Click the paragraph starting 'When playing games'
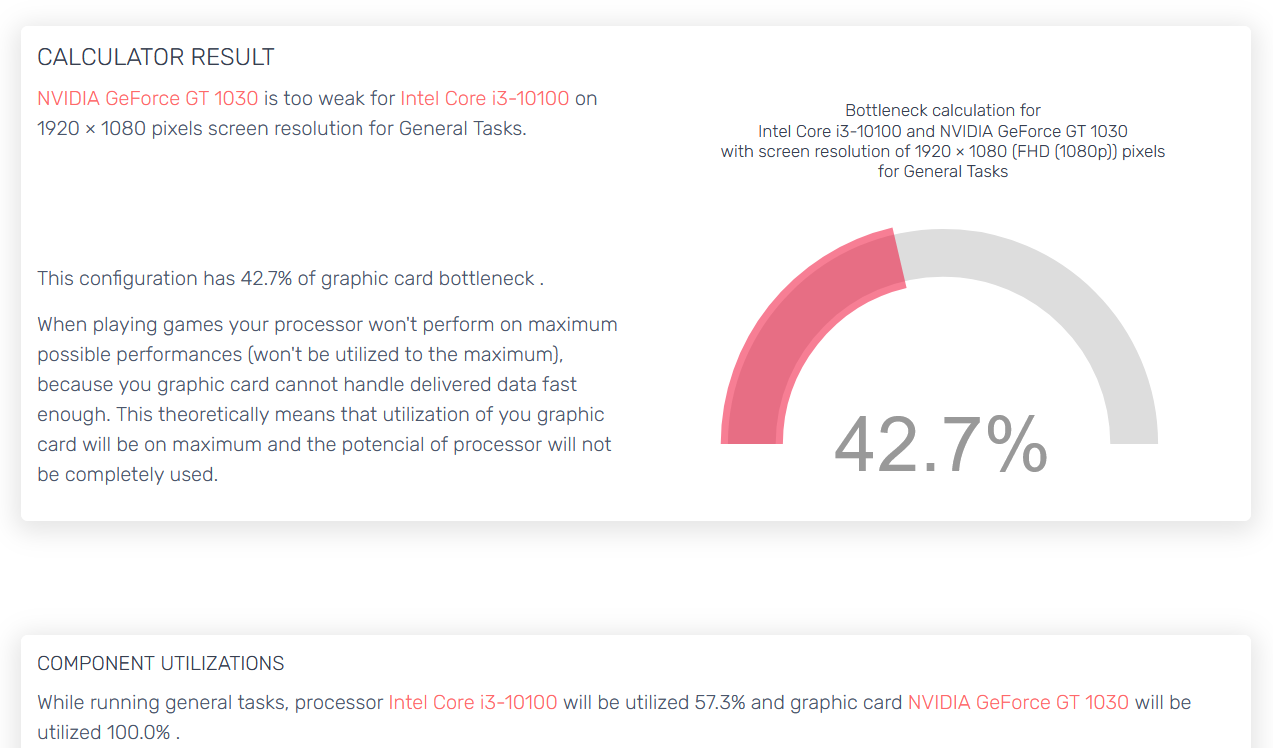This screenshot has width=1273, height=748. pyautogui.click(x=327, y=399)
